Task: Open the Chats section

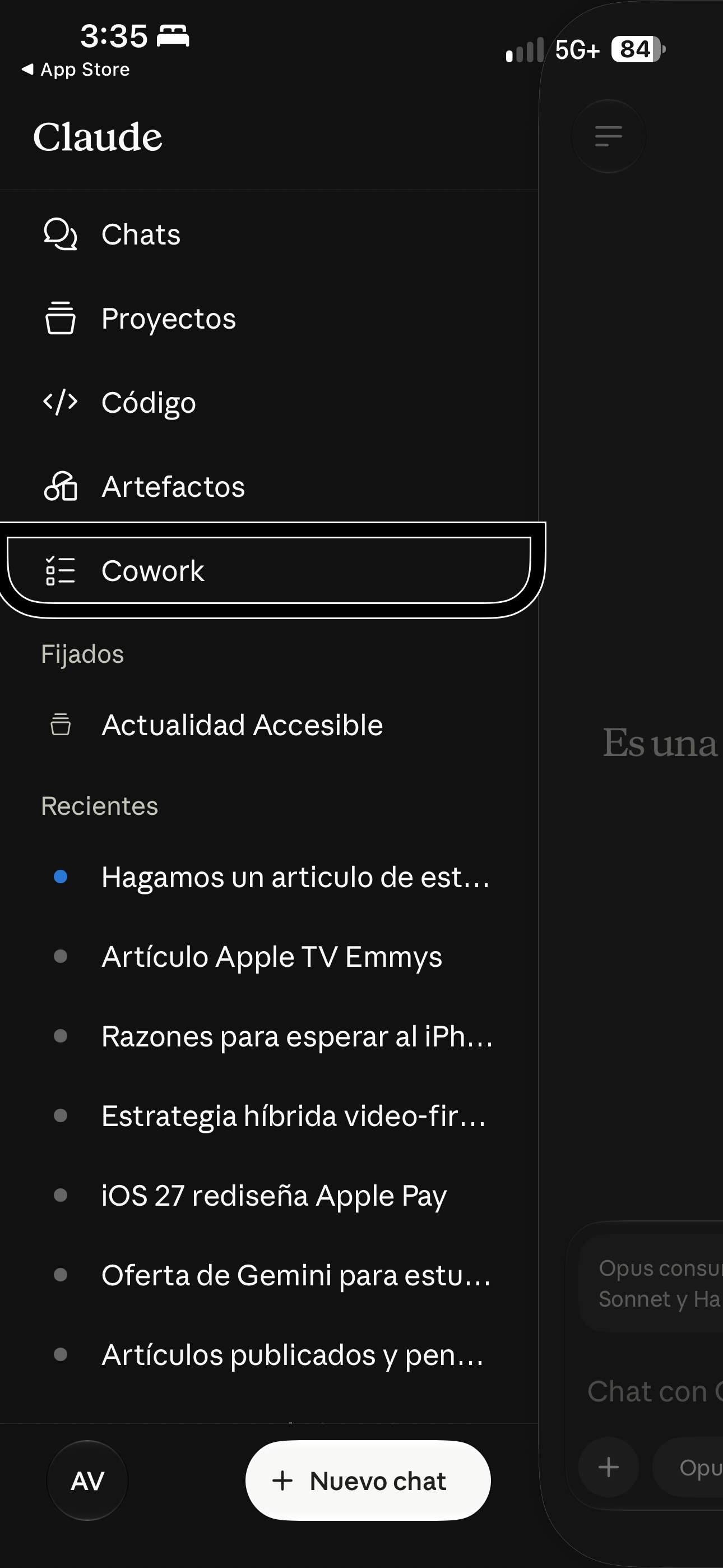Action: coord(269,234)
